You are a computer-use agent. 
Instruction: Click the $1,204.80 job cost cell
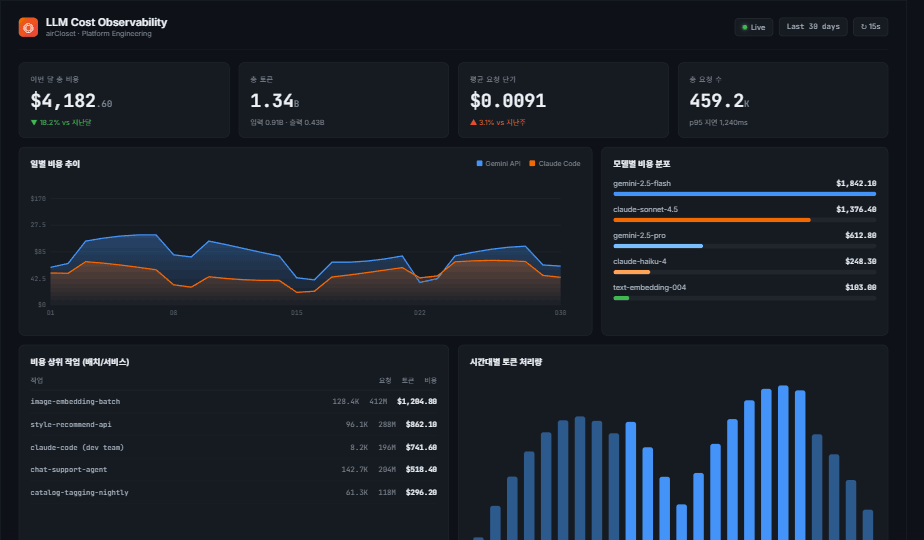[417, 401]
